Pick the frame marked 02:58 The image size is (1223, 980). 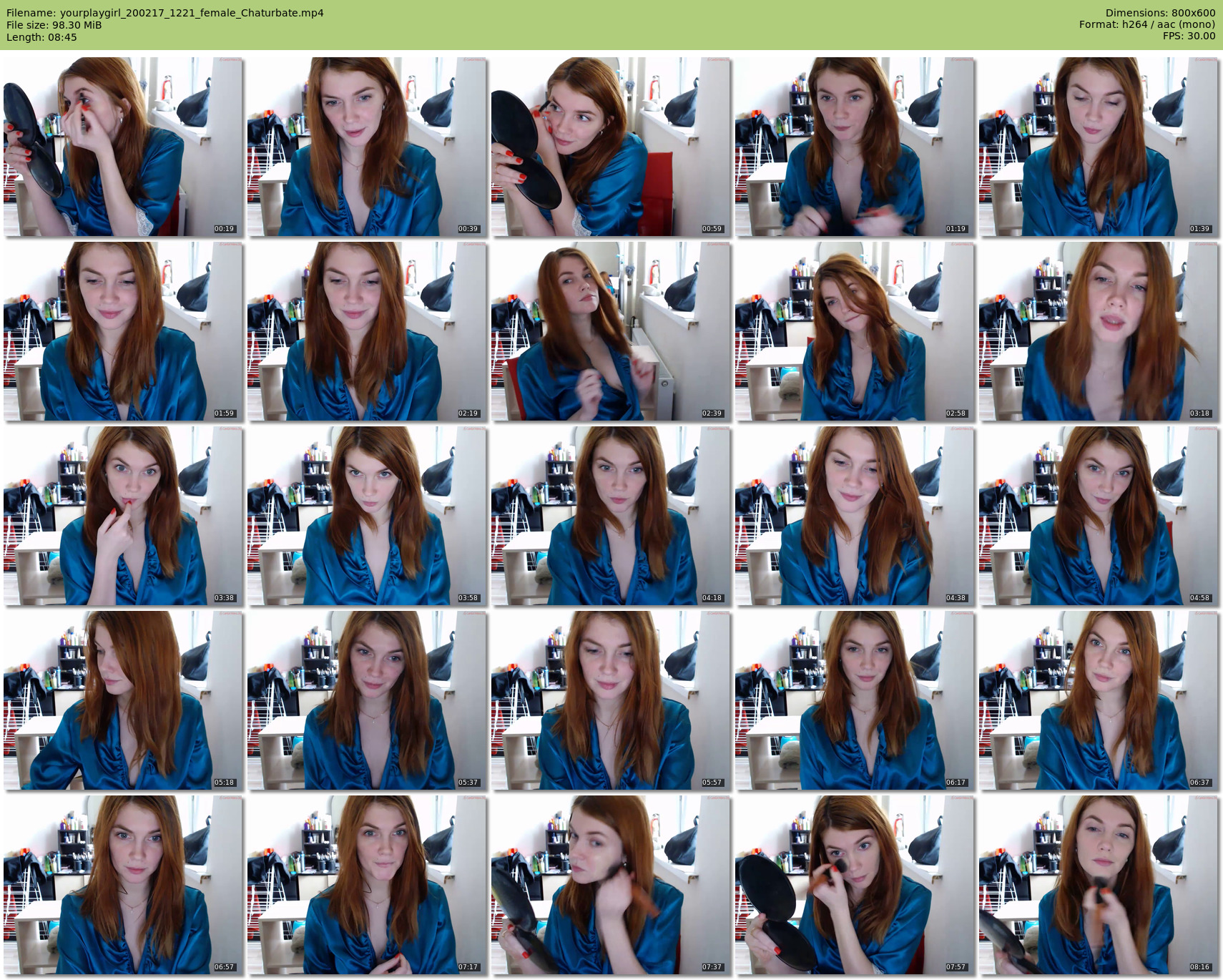click(x=855, y=331)
